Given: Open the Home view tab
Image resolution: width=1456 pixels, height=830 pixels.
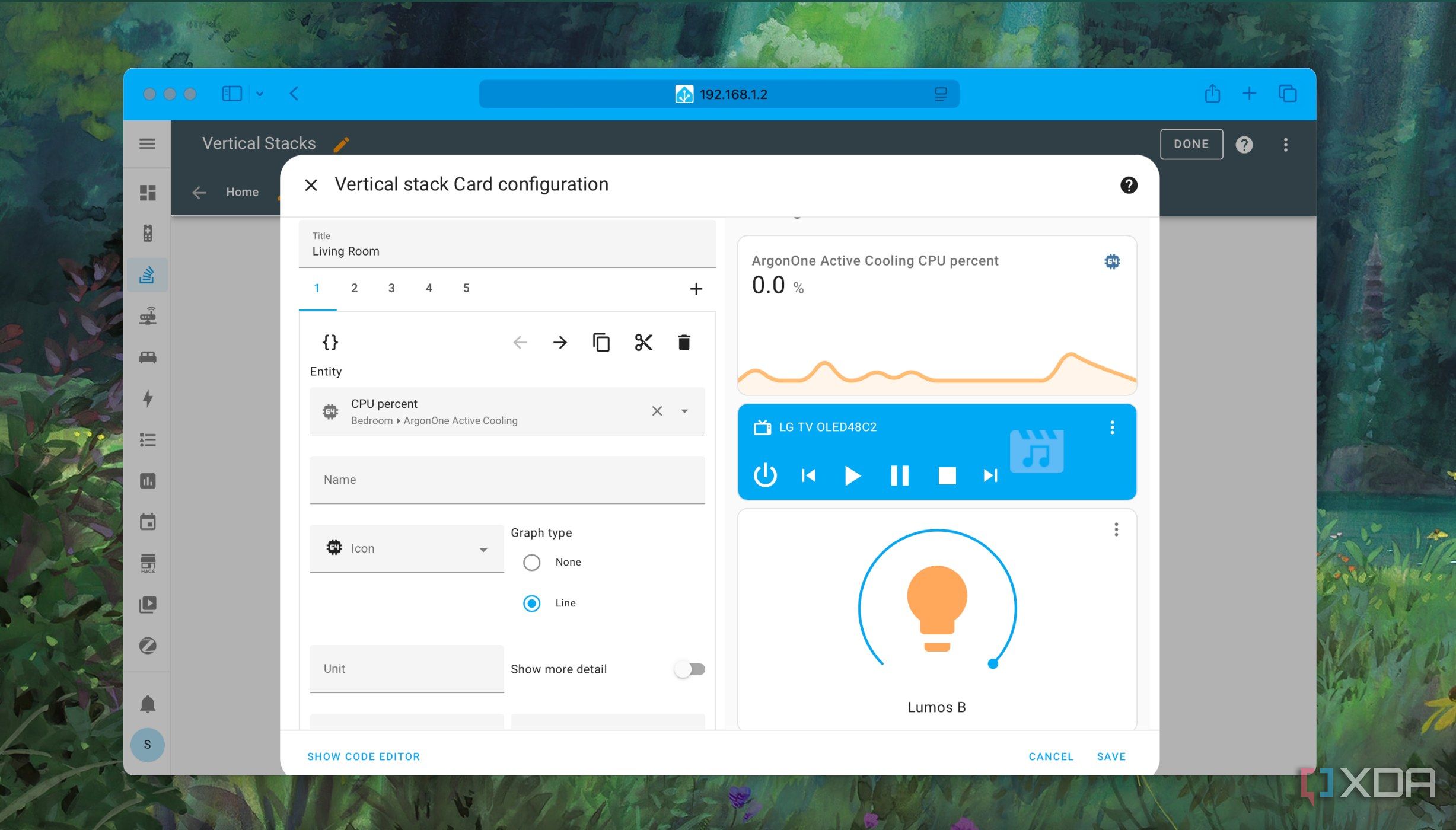Looking at the screenshot, I should tap(242, 192).
